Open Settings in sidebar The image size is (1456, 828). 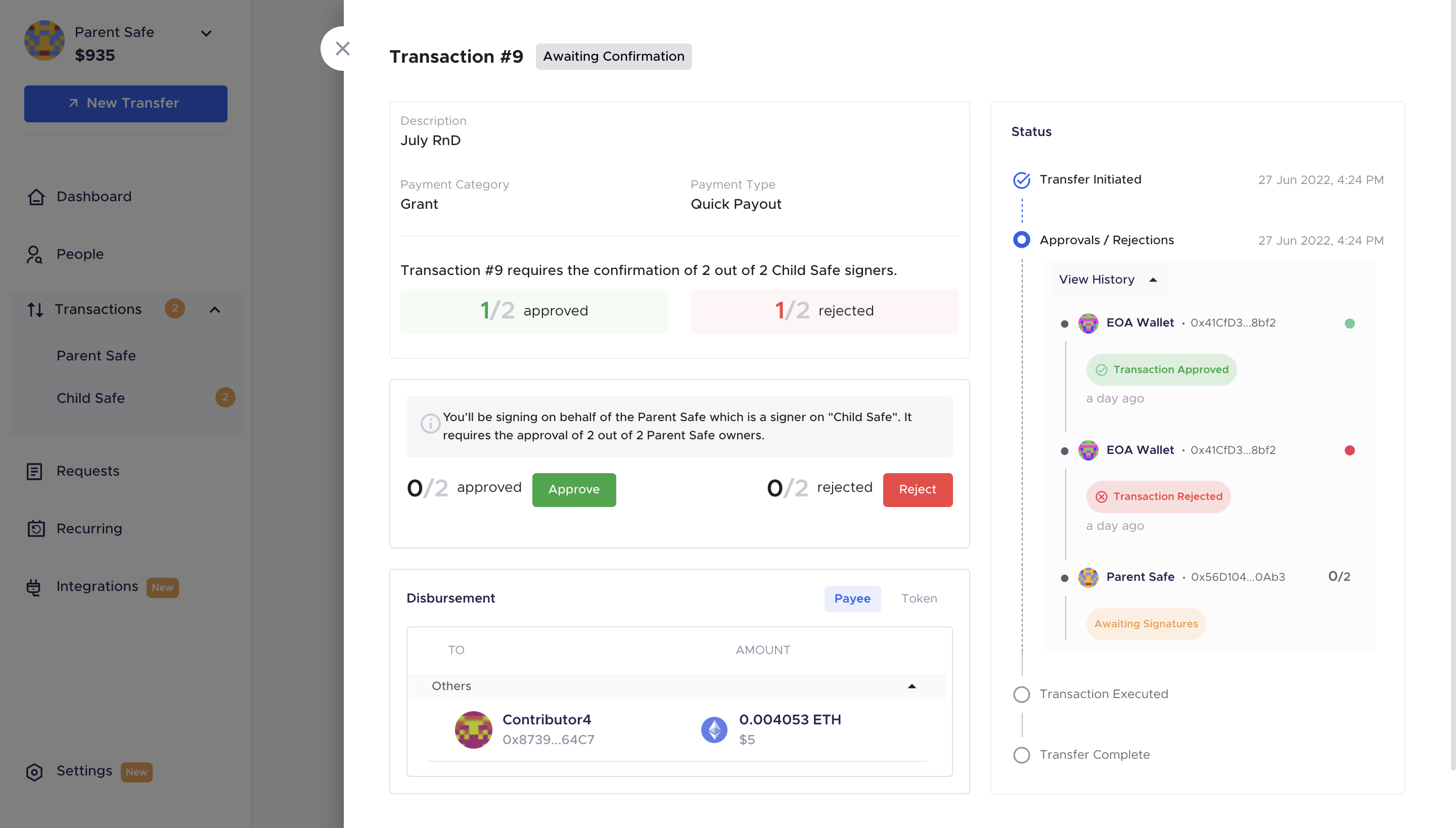coord(84,771)
